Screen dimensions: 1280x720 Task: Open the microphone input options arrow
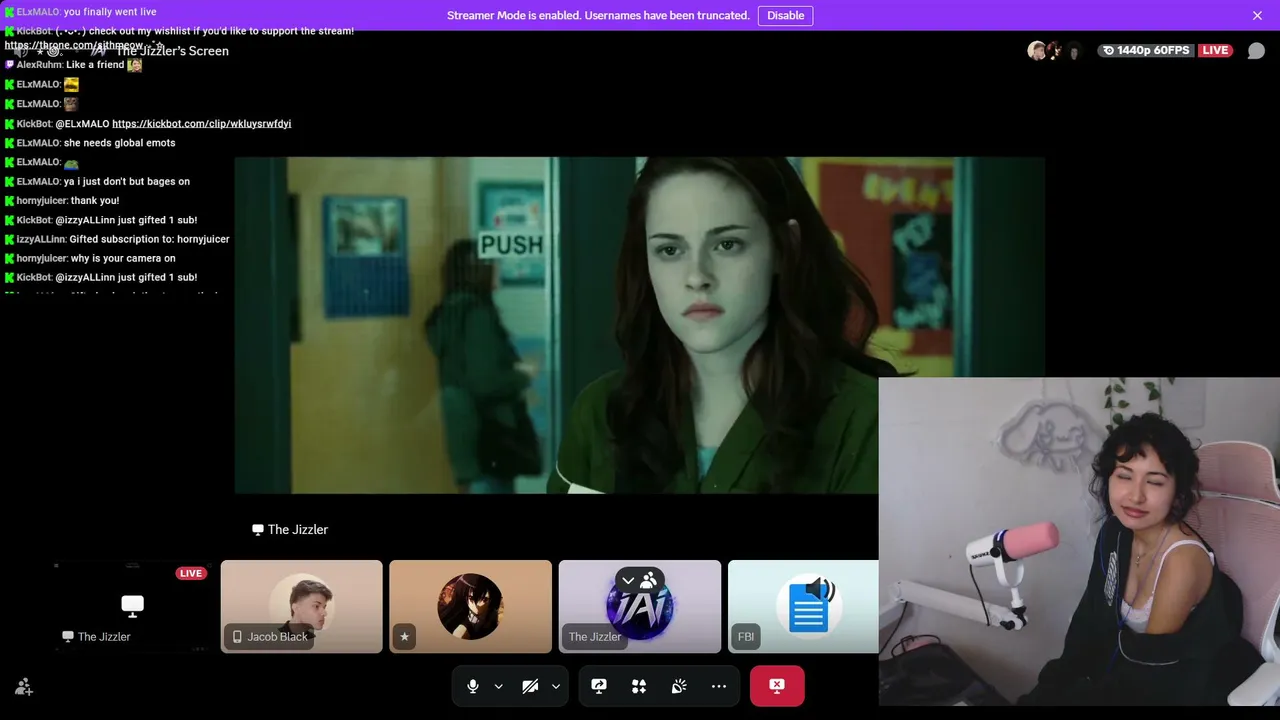point(498,686)
